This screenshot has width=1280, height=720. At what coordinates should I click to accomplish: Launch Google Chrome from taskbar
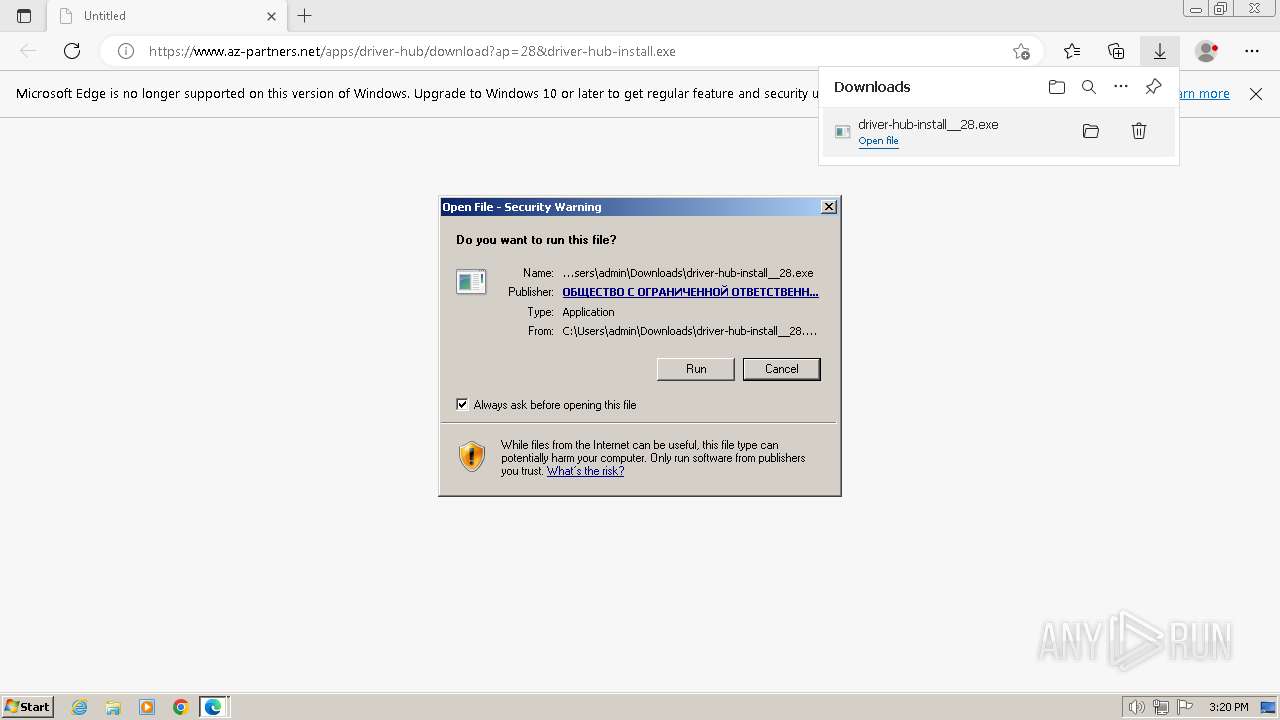click(x=181, y=707)
